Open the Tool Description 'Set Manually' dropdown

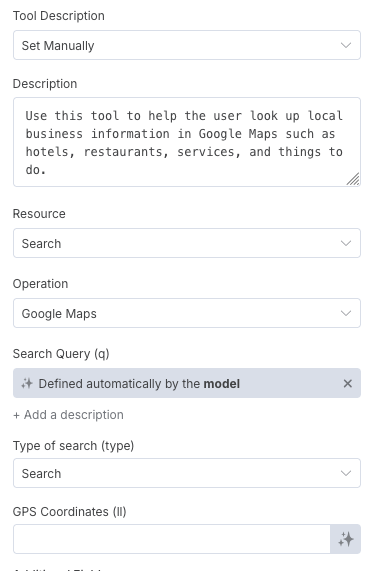[187, 45]
